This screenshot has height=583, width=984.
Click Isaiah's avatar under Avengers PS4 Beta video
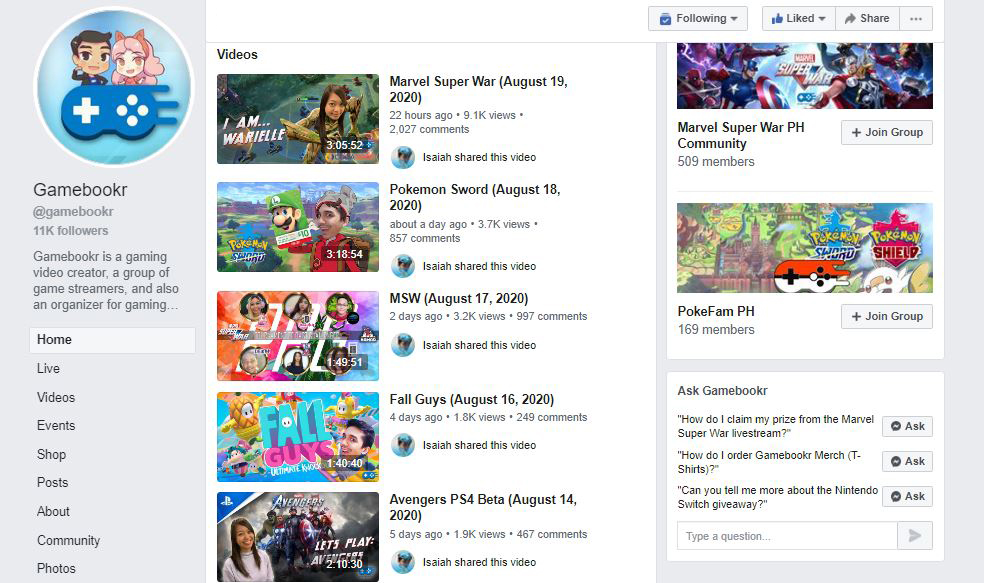click(x=403, y=562)
